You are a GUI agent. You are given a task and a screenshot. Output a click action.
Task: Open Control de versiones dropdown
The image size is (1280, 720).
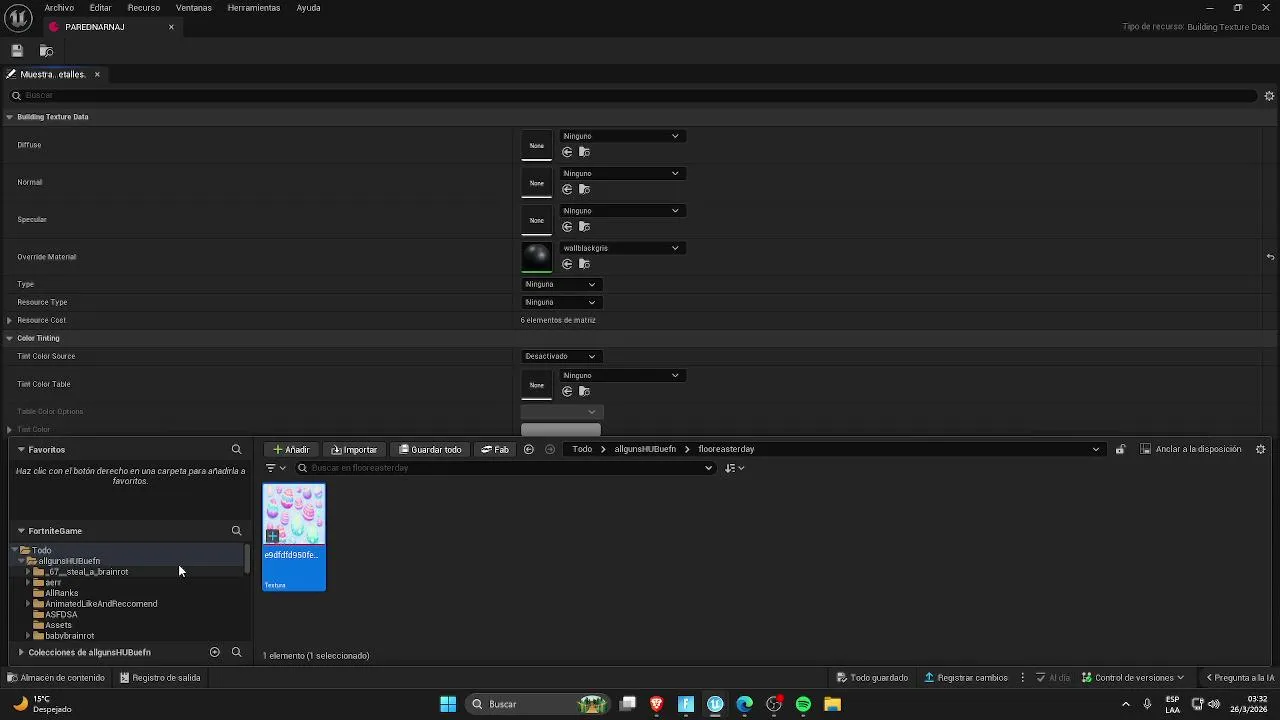pos(1133,678)
